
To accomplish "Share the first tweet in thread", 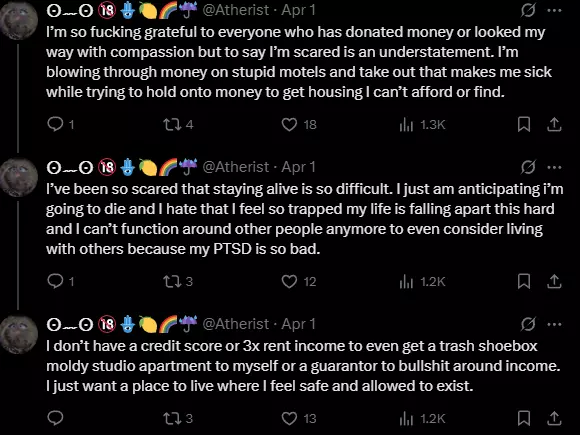I will 554,125.
